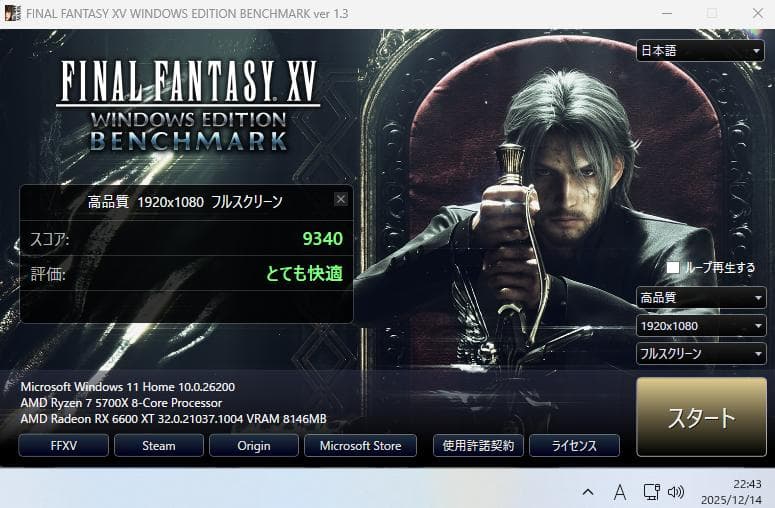Close the benchmark score results panel
This screenshot has height=508, width=775.
tap(341, 199)
